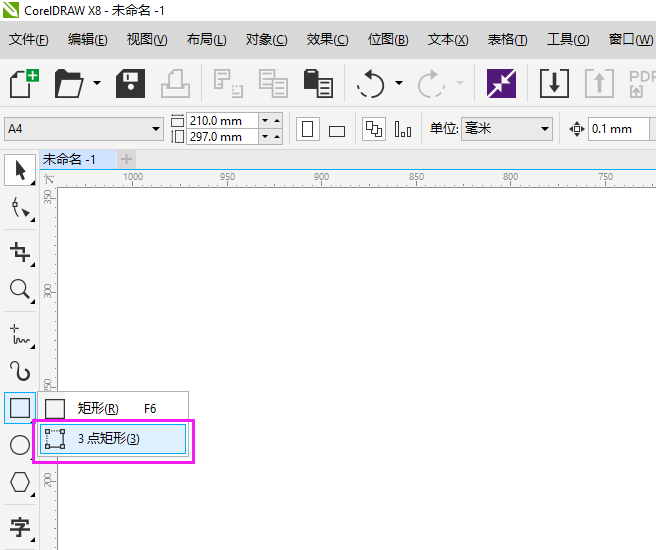
Task: Choose 矩形(R) F6 from the flyout
Action: (113, 408)
